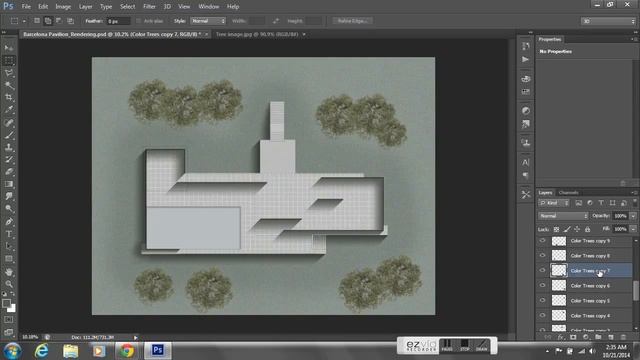Select the Horizontal Type tool
Viewport: 640px width, 360px height.
[9, 234]
